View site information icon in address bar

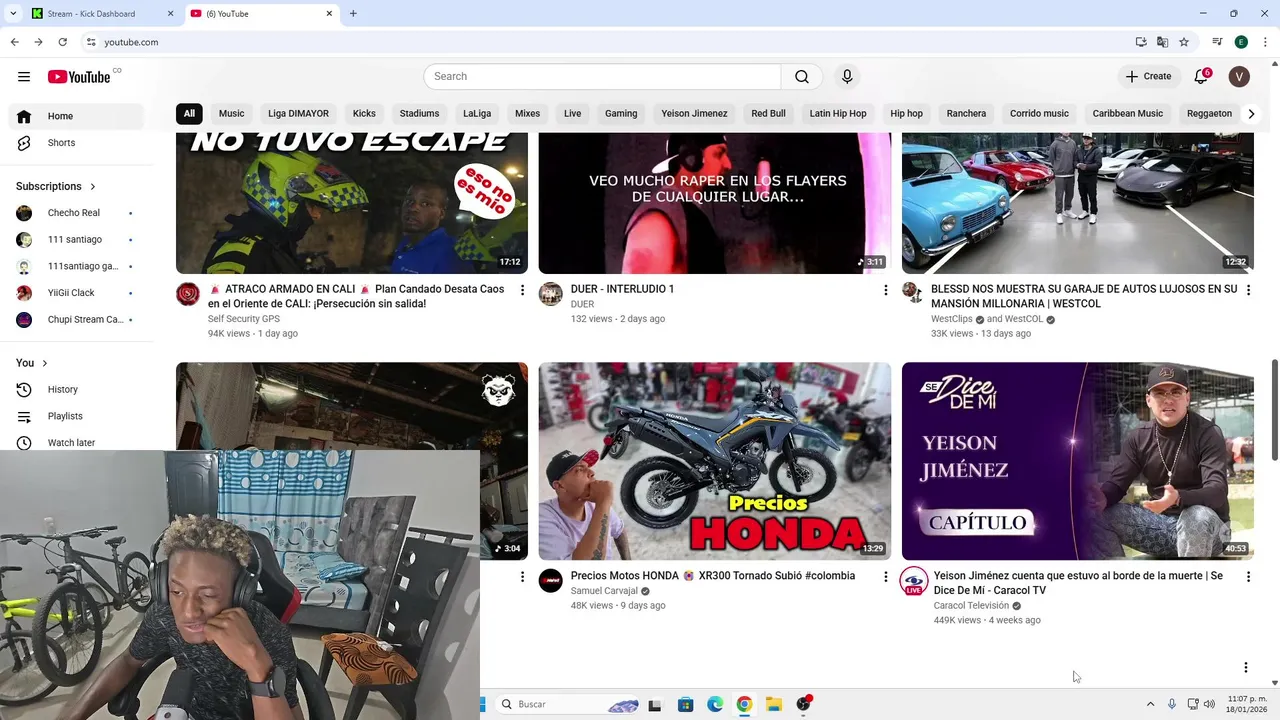(91, 42)
